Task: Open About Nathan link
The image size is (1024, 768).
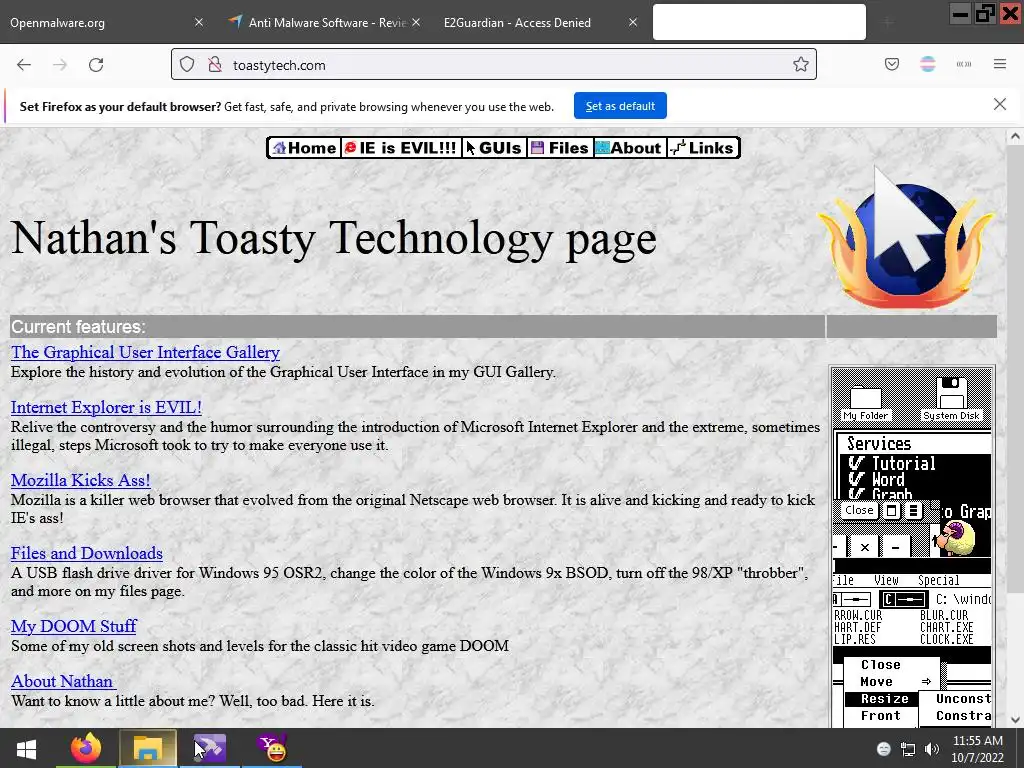Action: pyautogui.click(x=63, y=682)
